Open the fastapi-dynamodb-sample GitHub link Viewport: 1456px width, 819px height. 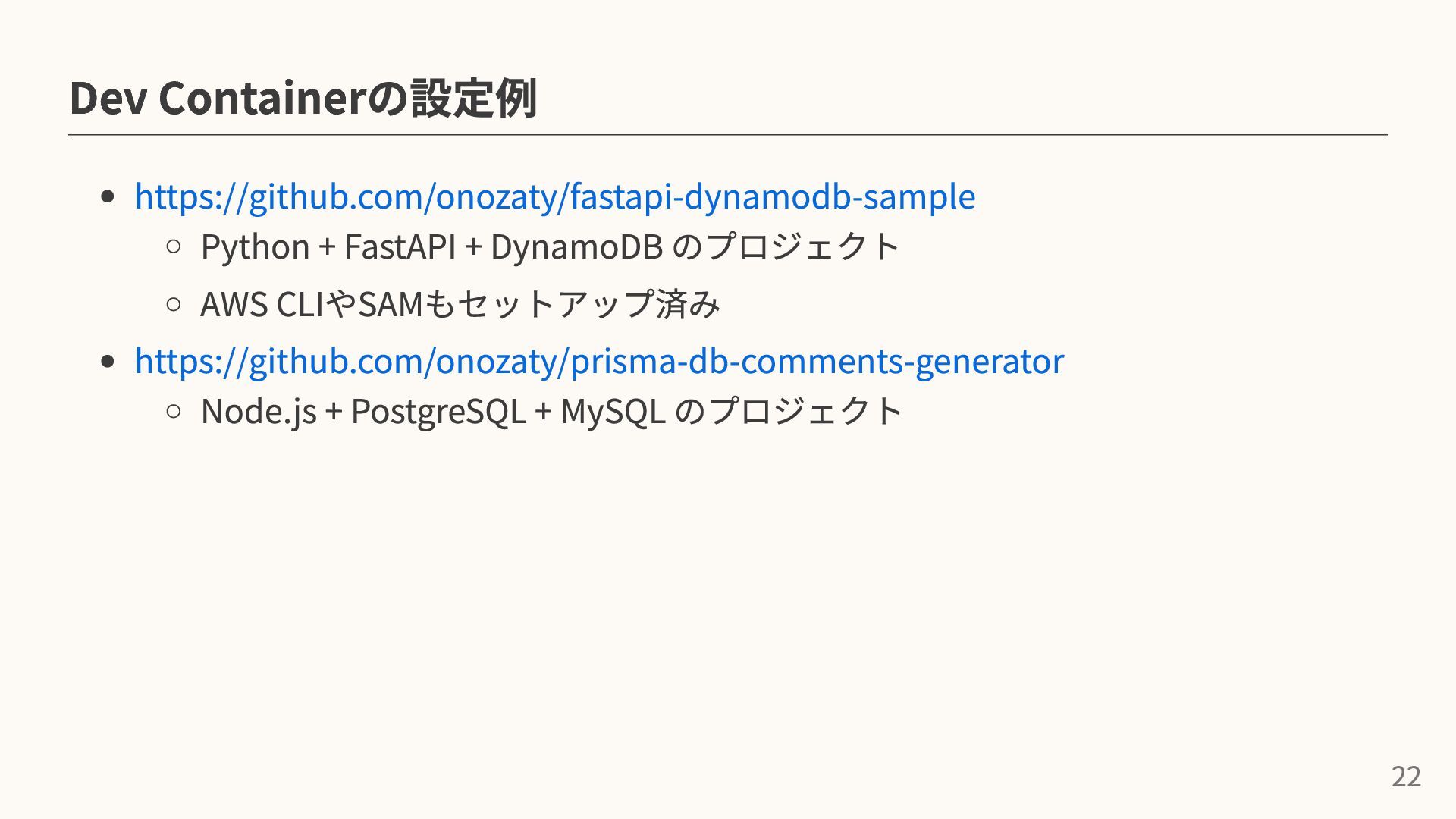point(554,196)
